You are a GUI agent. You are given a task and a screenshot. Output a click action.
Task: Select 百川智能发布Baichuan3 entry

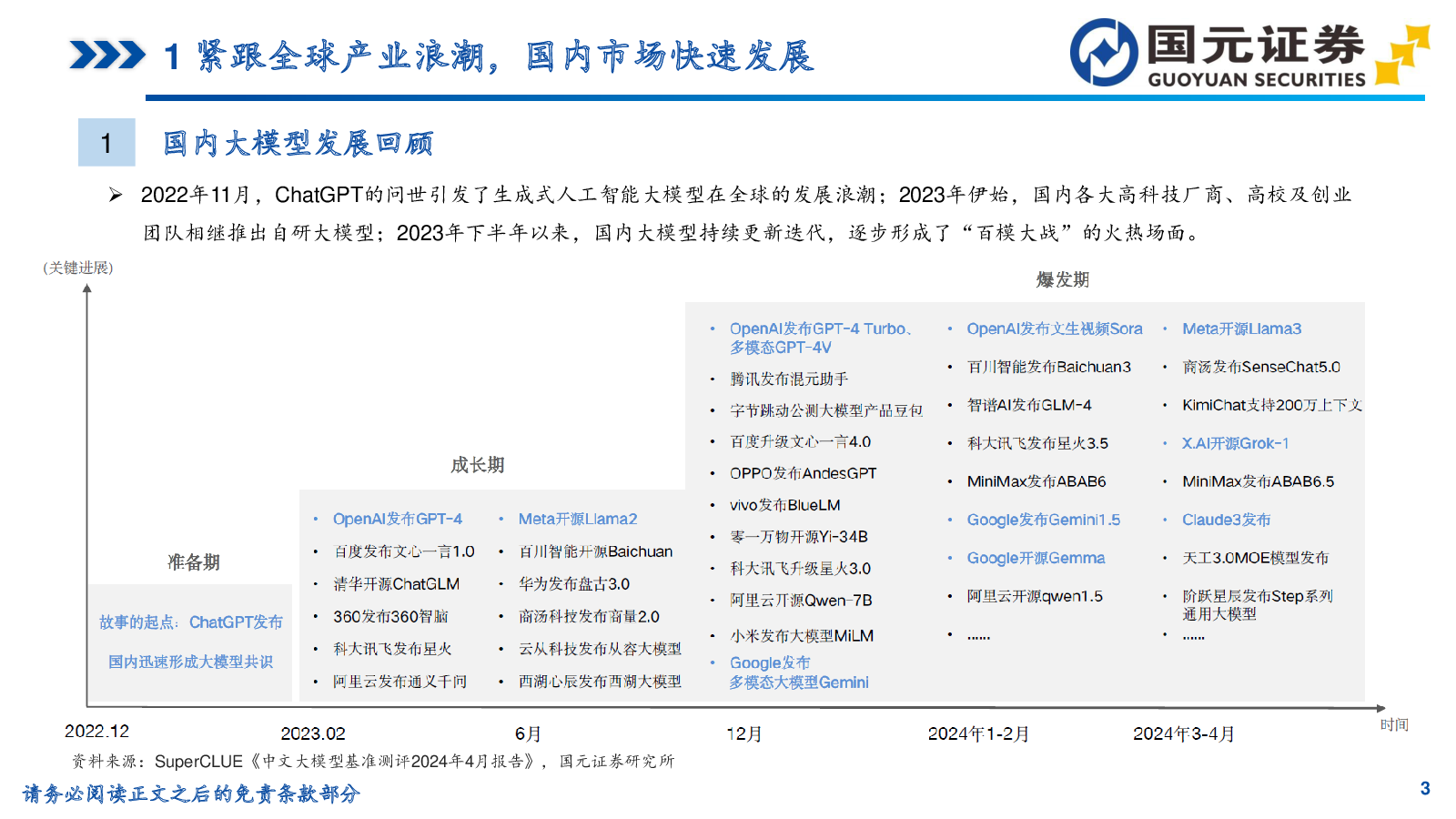point(1049,368)
